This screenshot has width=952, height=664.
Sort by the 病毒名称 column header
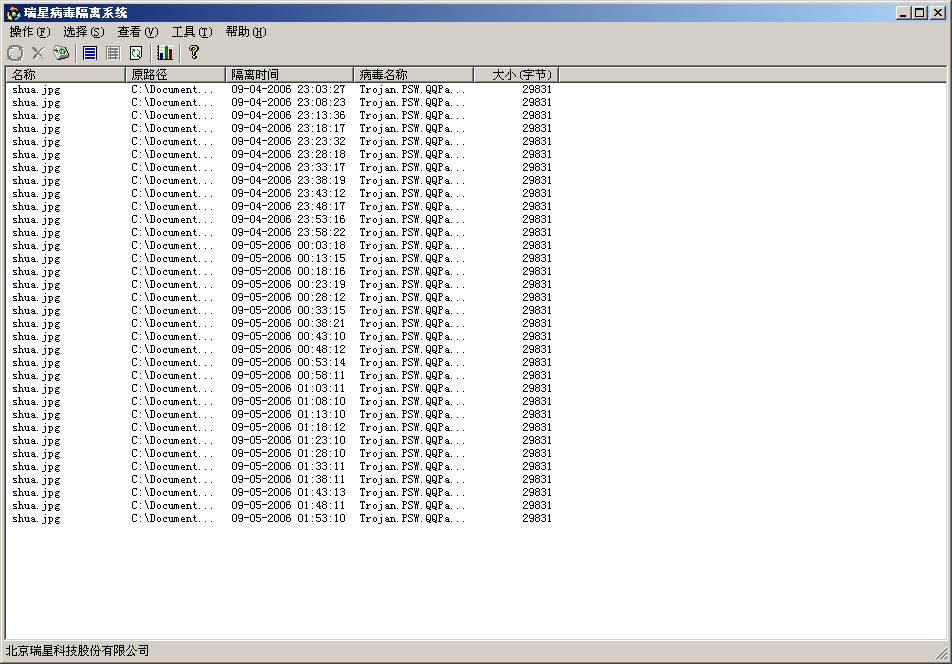pos(413,75)
